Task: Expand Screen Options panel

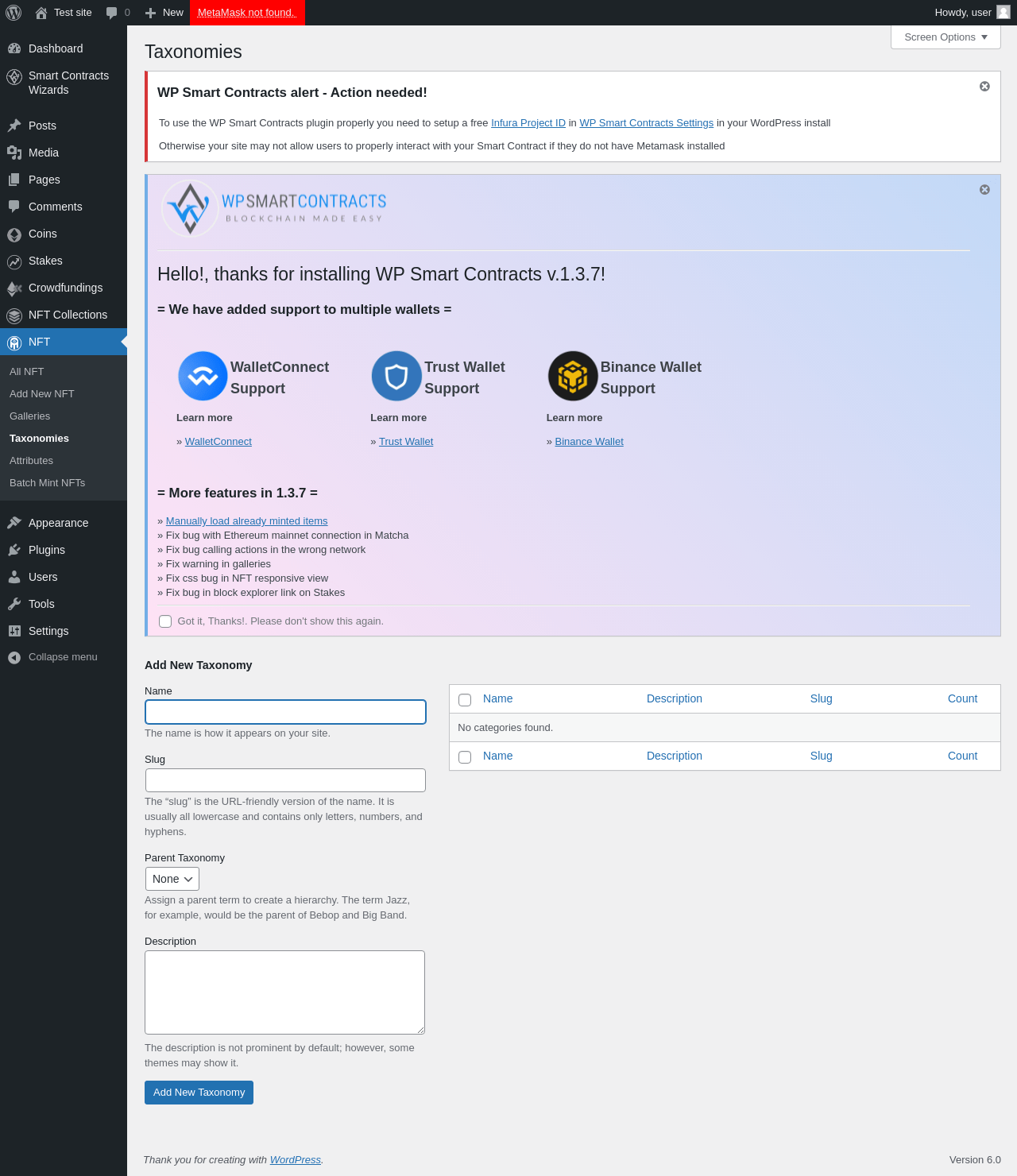Action: pyautogui.click(x=945, y=37)
